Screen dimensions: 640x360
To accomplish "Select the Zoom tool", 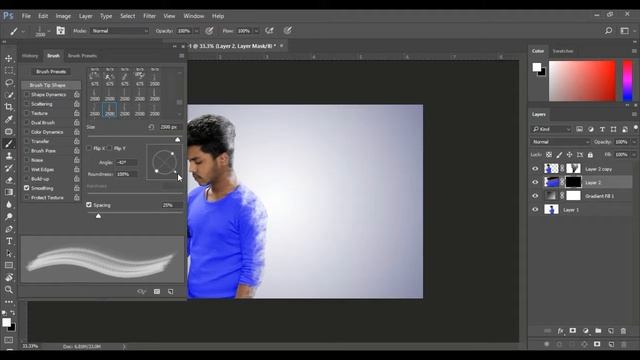I will click(x=9, y=290).
